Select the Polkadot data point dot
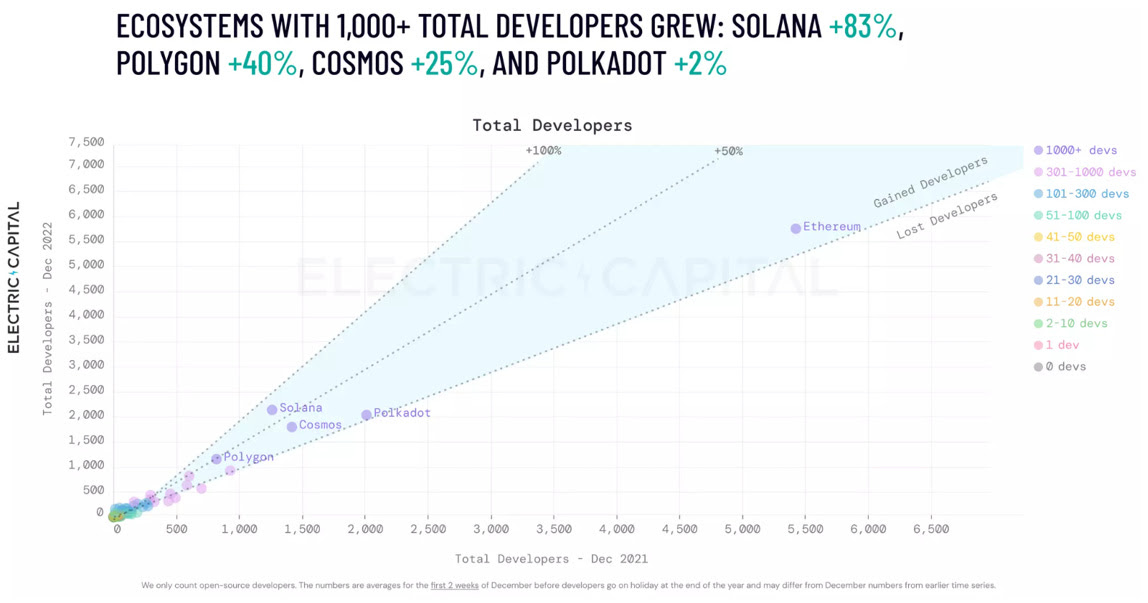This screenshot has width=1148, height=603. [x=366, y=415]
